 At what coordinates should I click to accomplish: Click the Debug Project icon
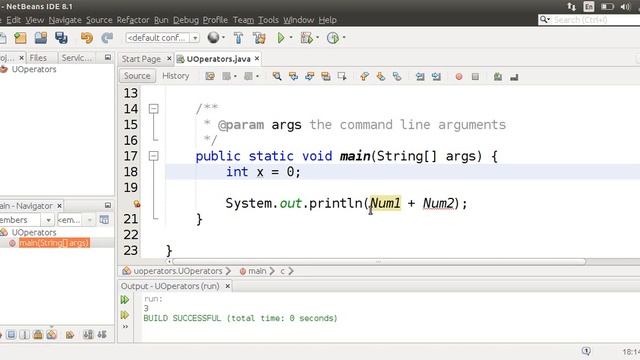tap(306, 38)
